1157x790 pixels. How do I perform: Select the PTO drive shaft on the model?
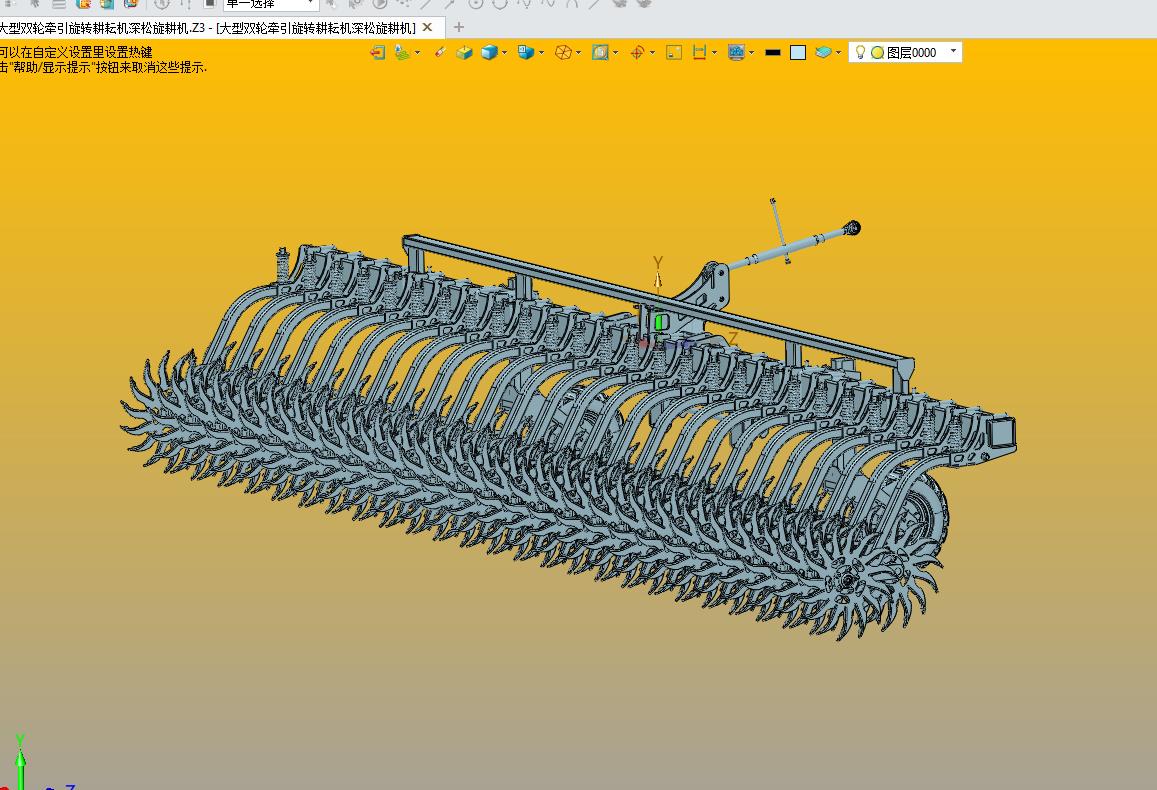[793, 246]
